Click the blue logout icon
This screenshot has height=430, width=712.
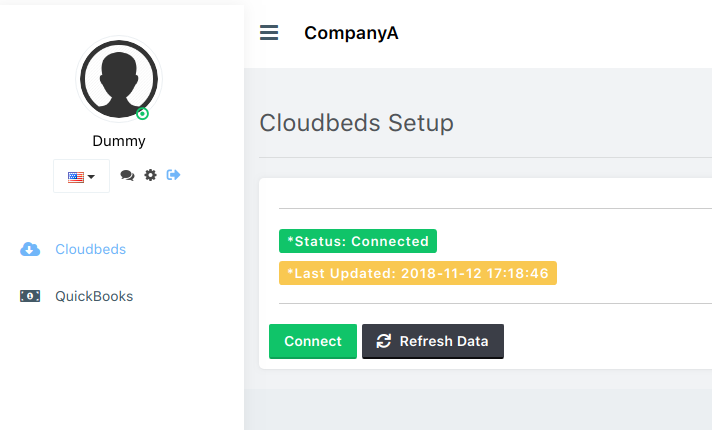173,175
